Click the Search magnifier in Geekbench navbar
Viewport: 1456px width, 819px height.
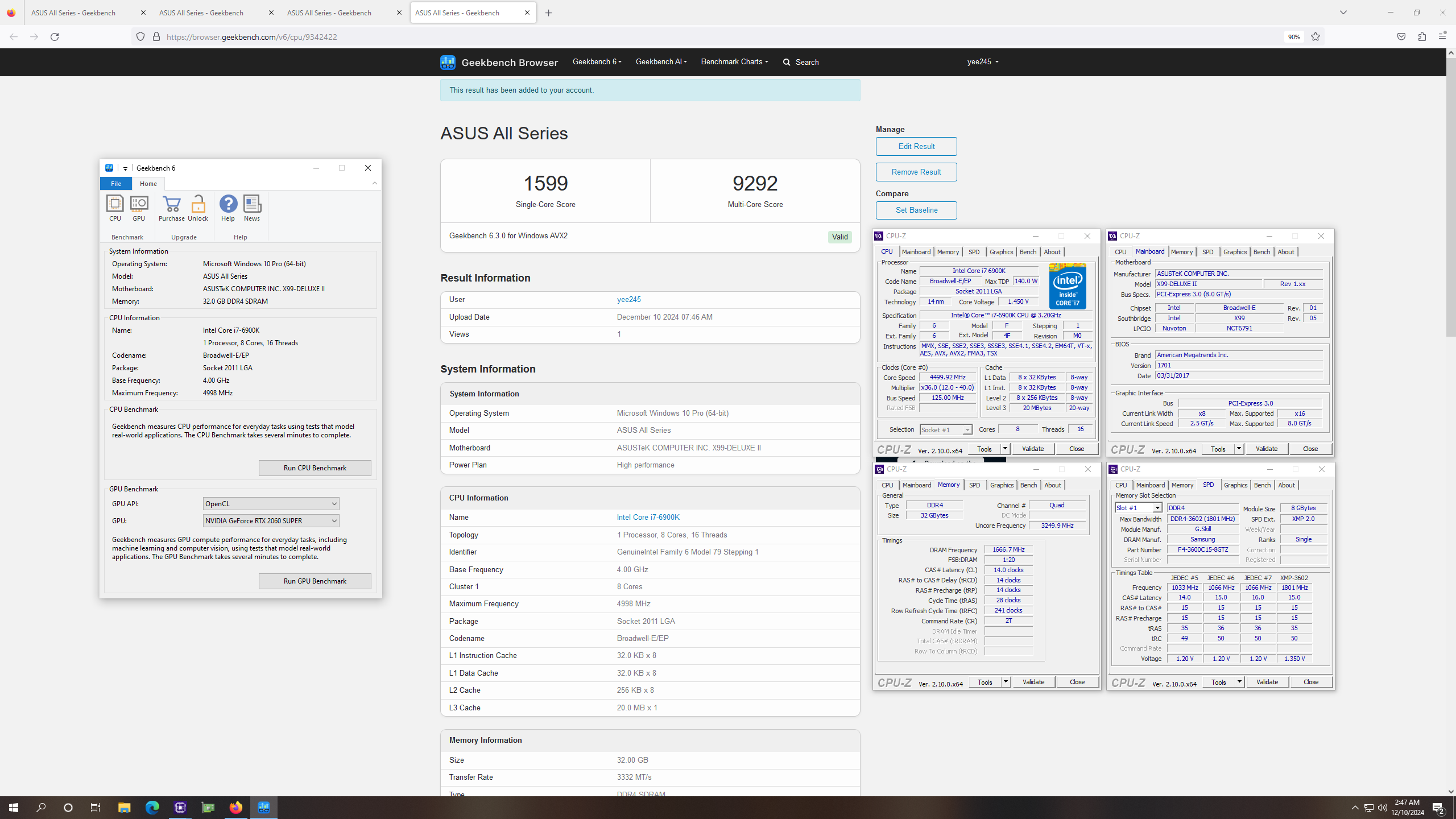pyautogui.click(x=801, y=62)
